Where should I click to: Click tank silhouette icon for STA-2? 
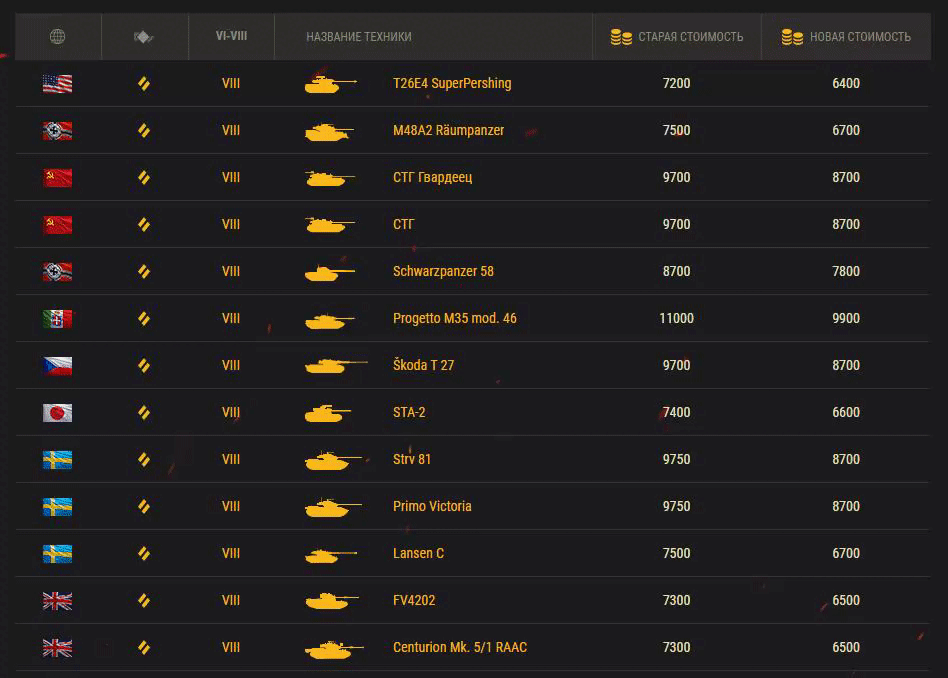(327, 413)
